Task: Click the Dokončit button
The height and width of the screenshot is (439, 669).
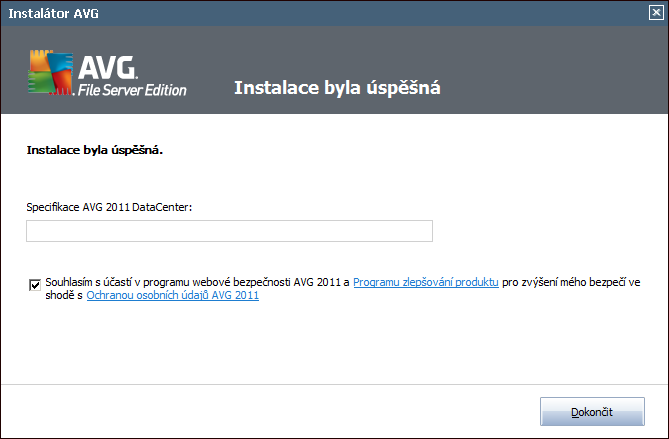Action: point(592,412)
